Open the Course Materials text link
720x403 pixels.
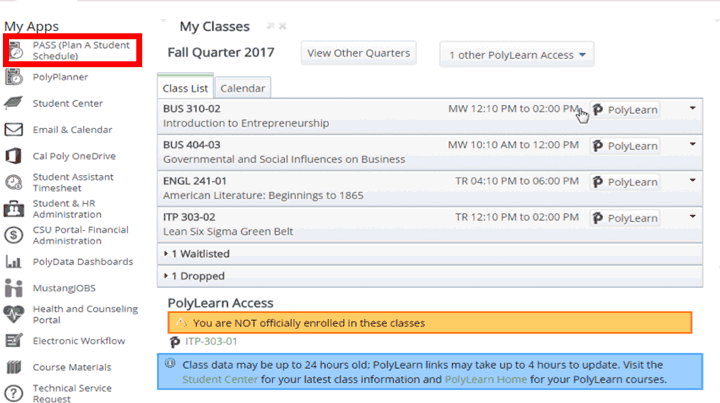point(72,367)
